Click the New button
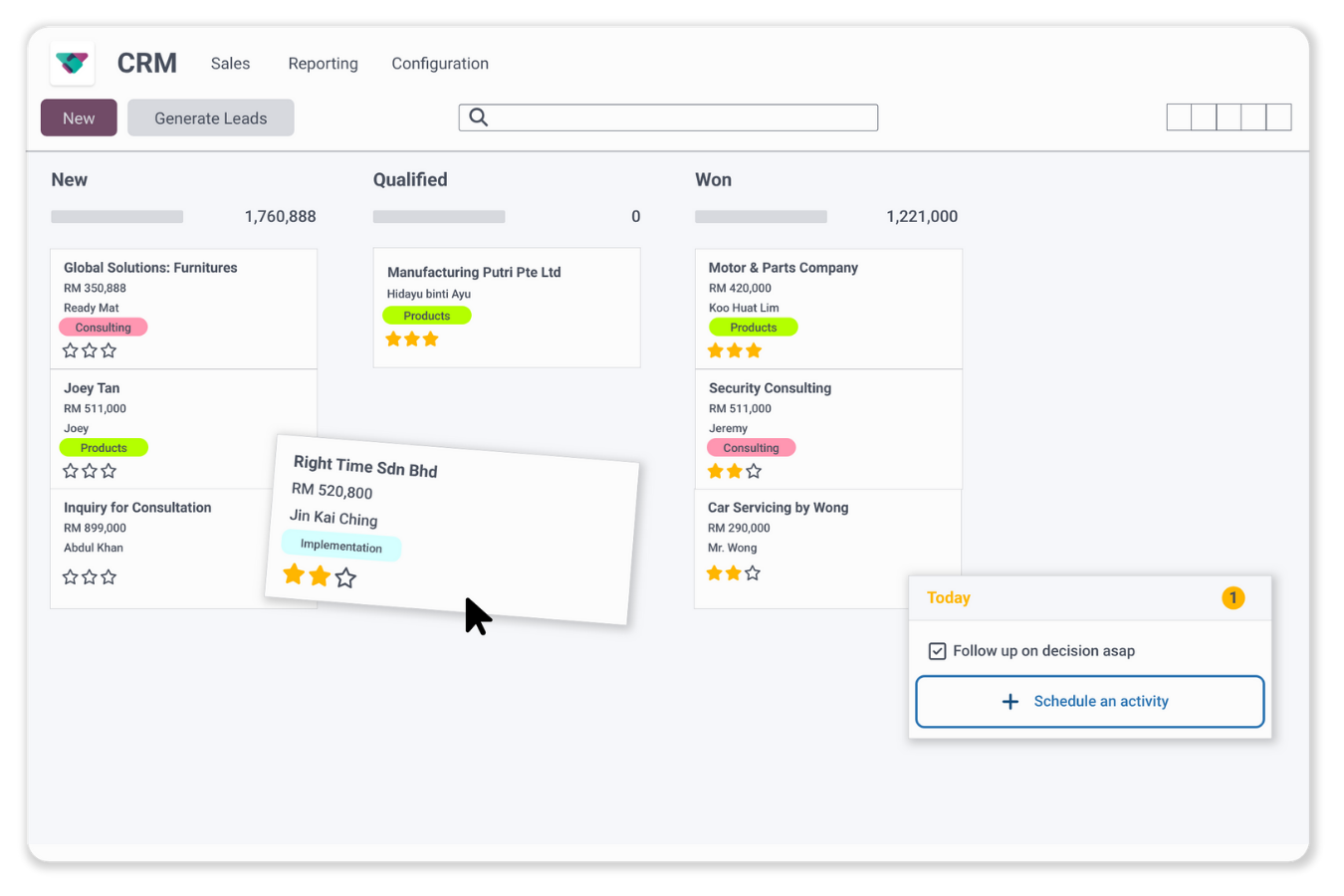This screenshot has height=896, width=1344. click(79, 117)
